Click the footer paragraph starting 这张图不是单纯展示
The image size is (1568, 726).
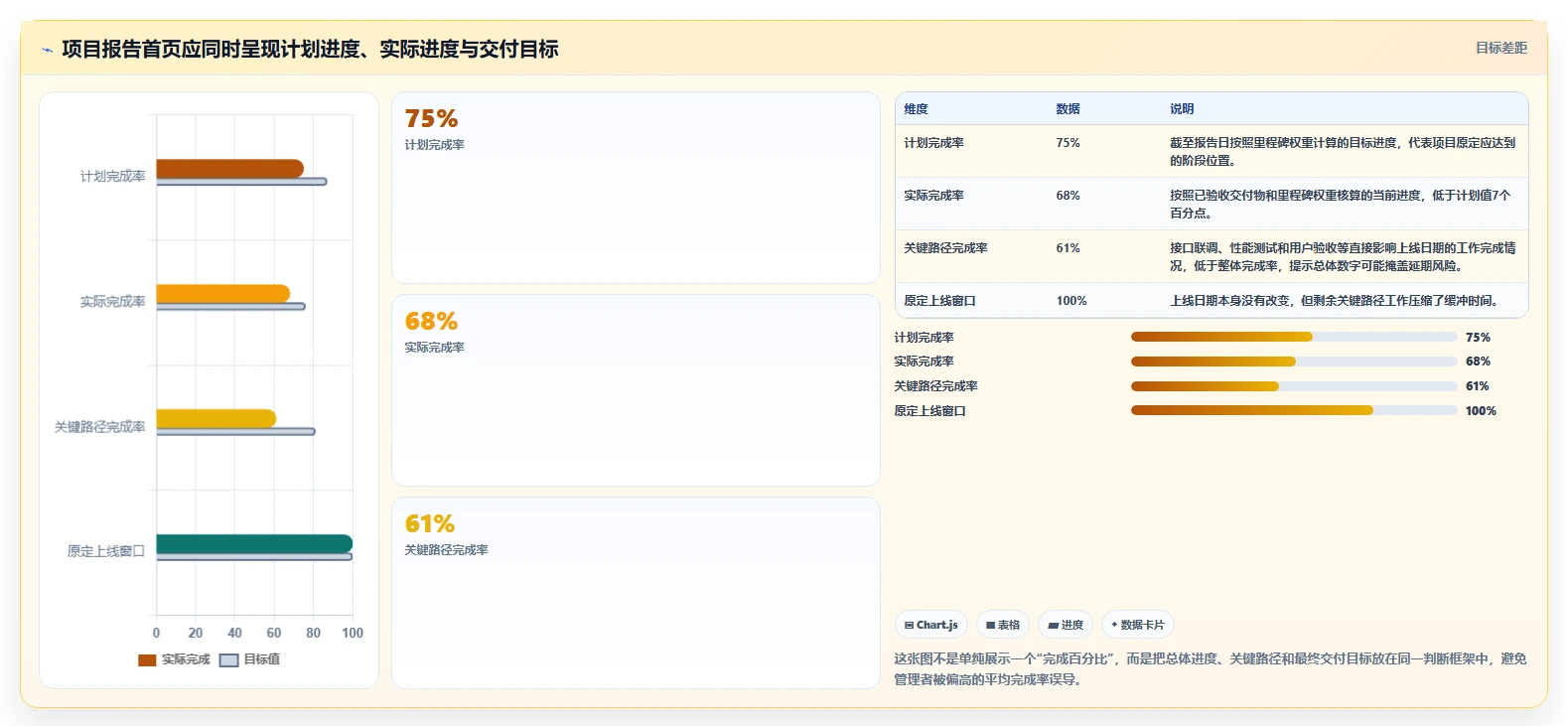coord(1211,669)
